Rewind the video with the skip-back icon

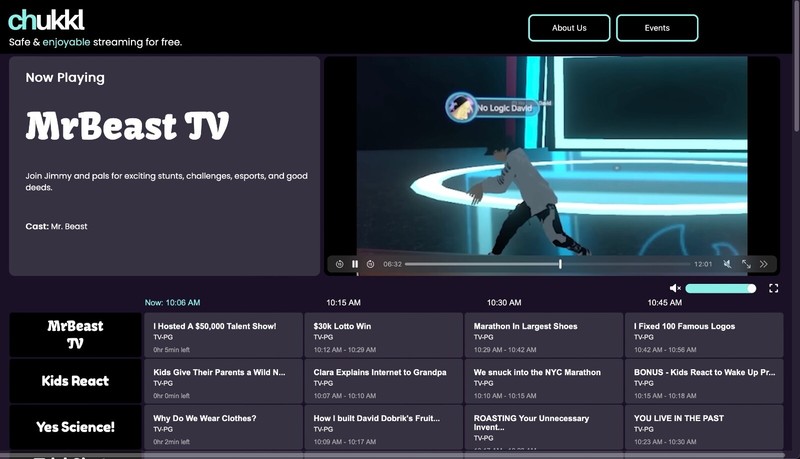click(x=339, y=264)
